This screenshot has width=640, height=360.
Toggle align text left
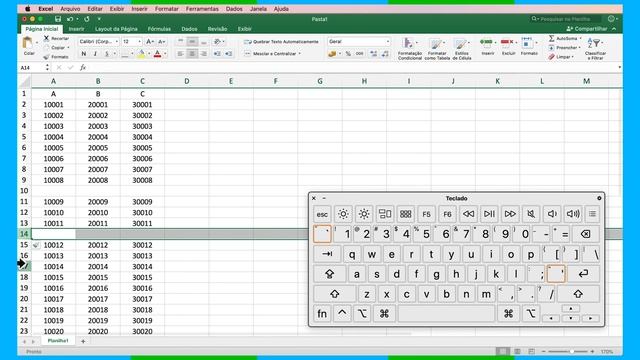click(x=180, y=53)
